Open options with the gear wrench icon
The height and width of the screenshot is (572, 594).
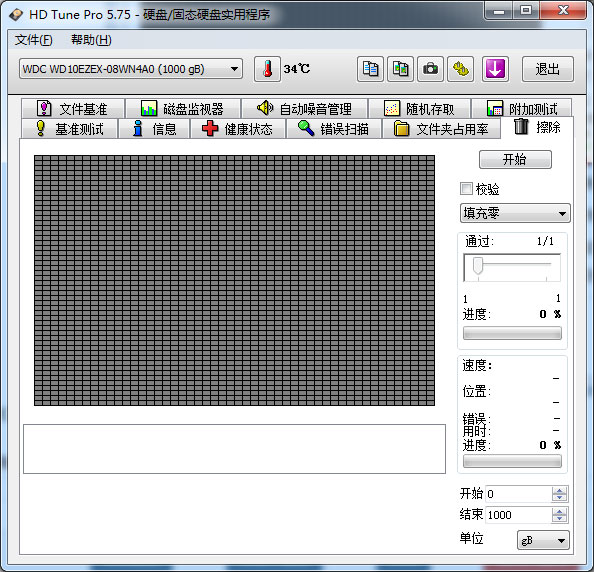460,69
